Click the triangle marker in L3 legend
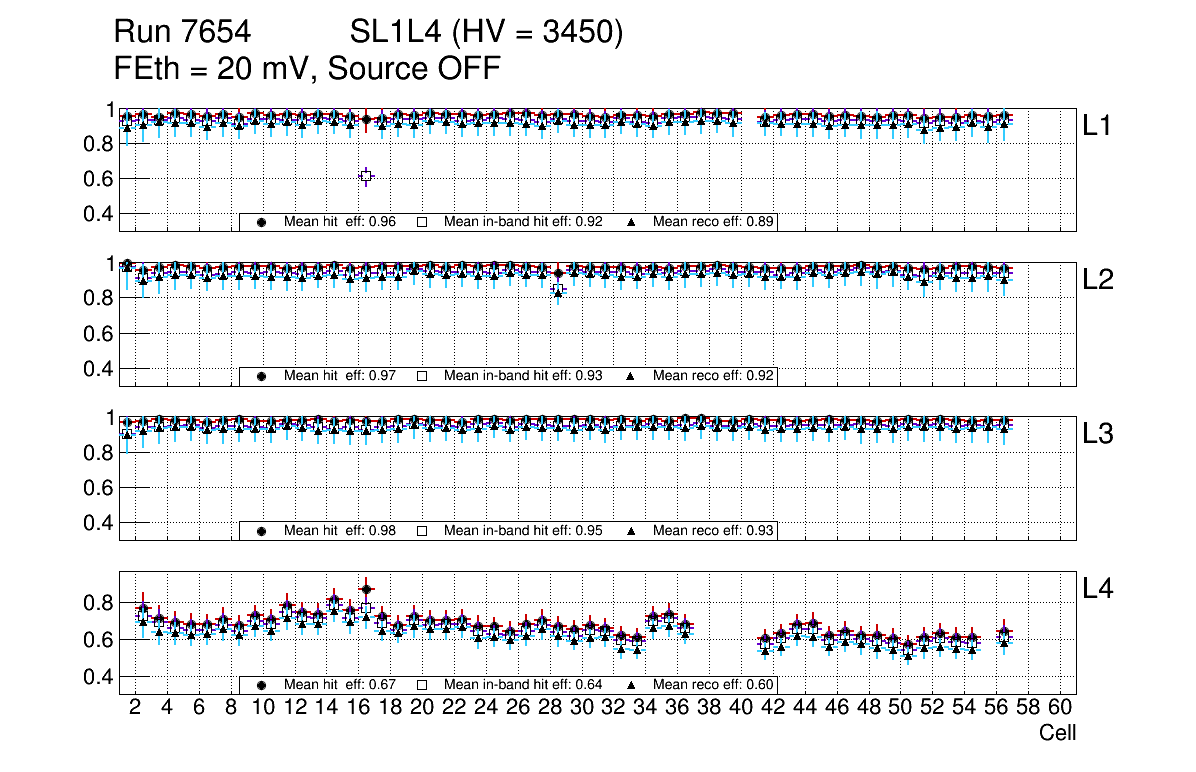This screenshot has width=1196, height=772. coord(631,531)
